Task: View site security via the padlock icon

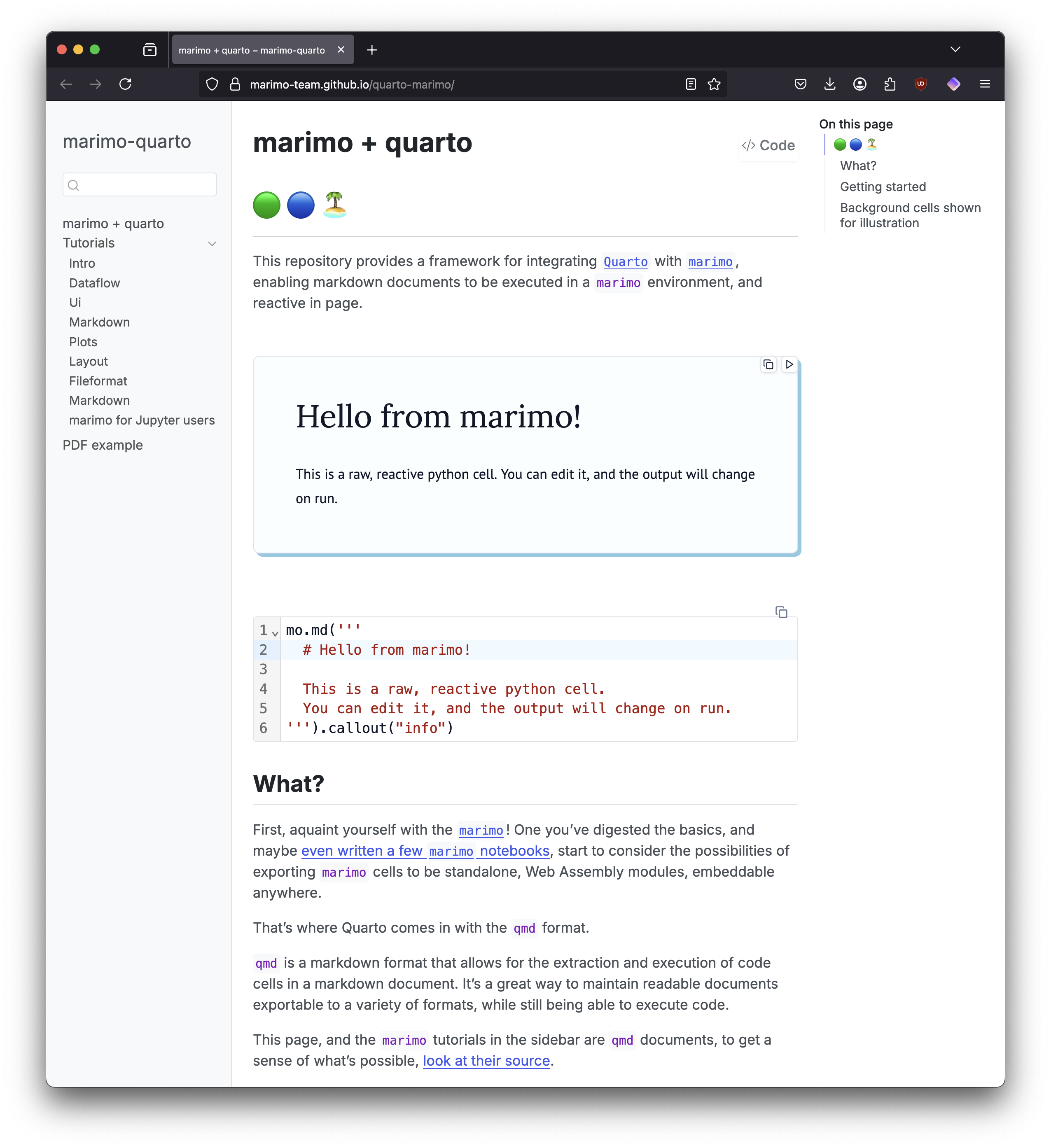Action: point(235,84)
